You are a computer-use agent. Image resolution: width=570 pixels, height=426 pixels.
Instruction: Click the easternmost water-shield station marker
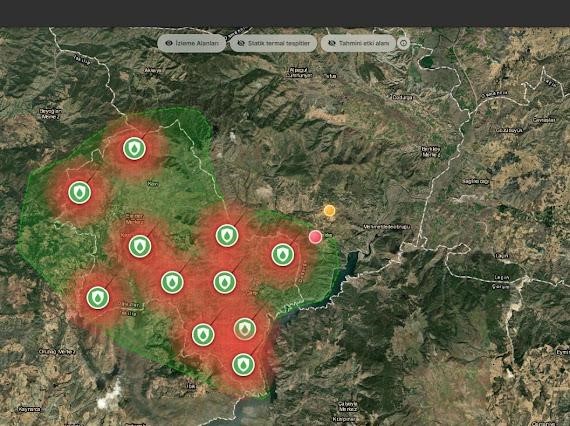pos(283,254)
